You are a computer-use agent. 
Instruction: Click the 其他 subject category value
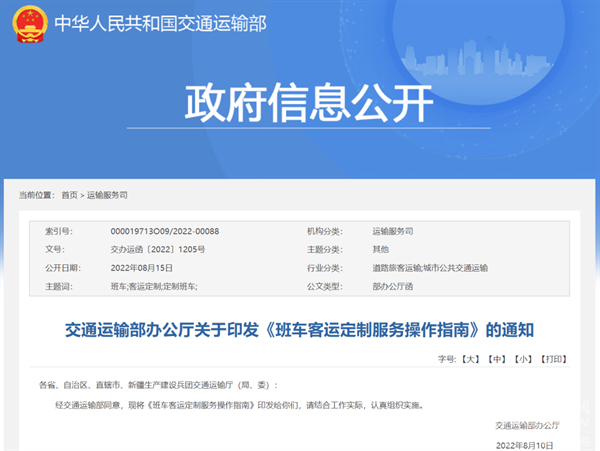pyautogui.click(x=380, y=249)
